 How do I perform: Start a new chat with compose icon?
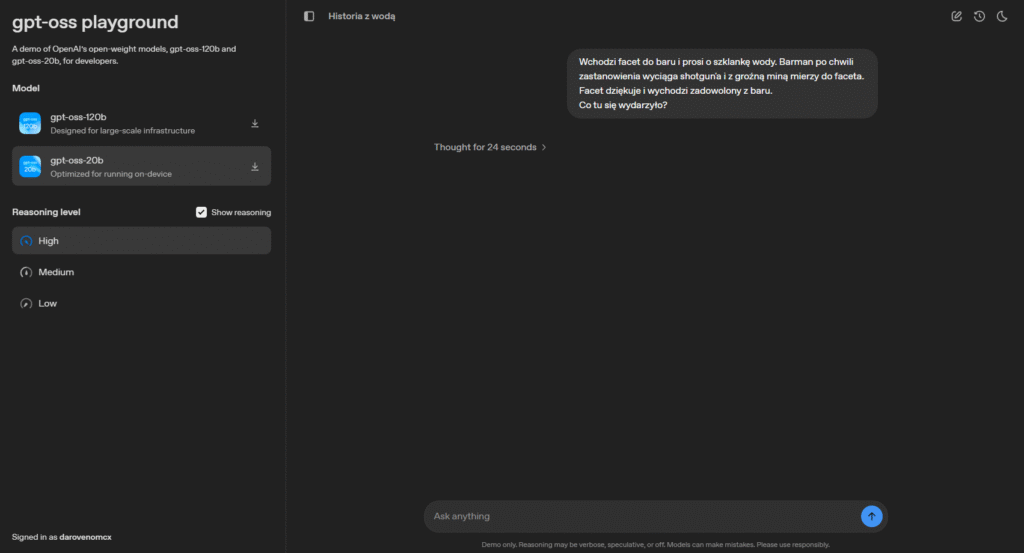point(956,16)
